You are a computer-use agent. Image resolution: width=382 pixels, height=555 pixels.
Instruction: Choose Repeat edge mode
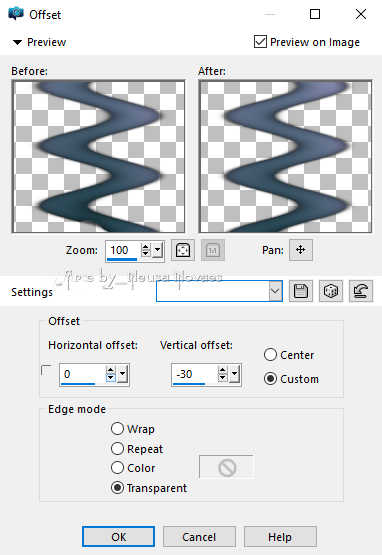[x=117, y=448]
